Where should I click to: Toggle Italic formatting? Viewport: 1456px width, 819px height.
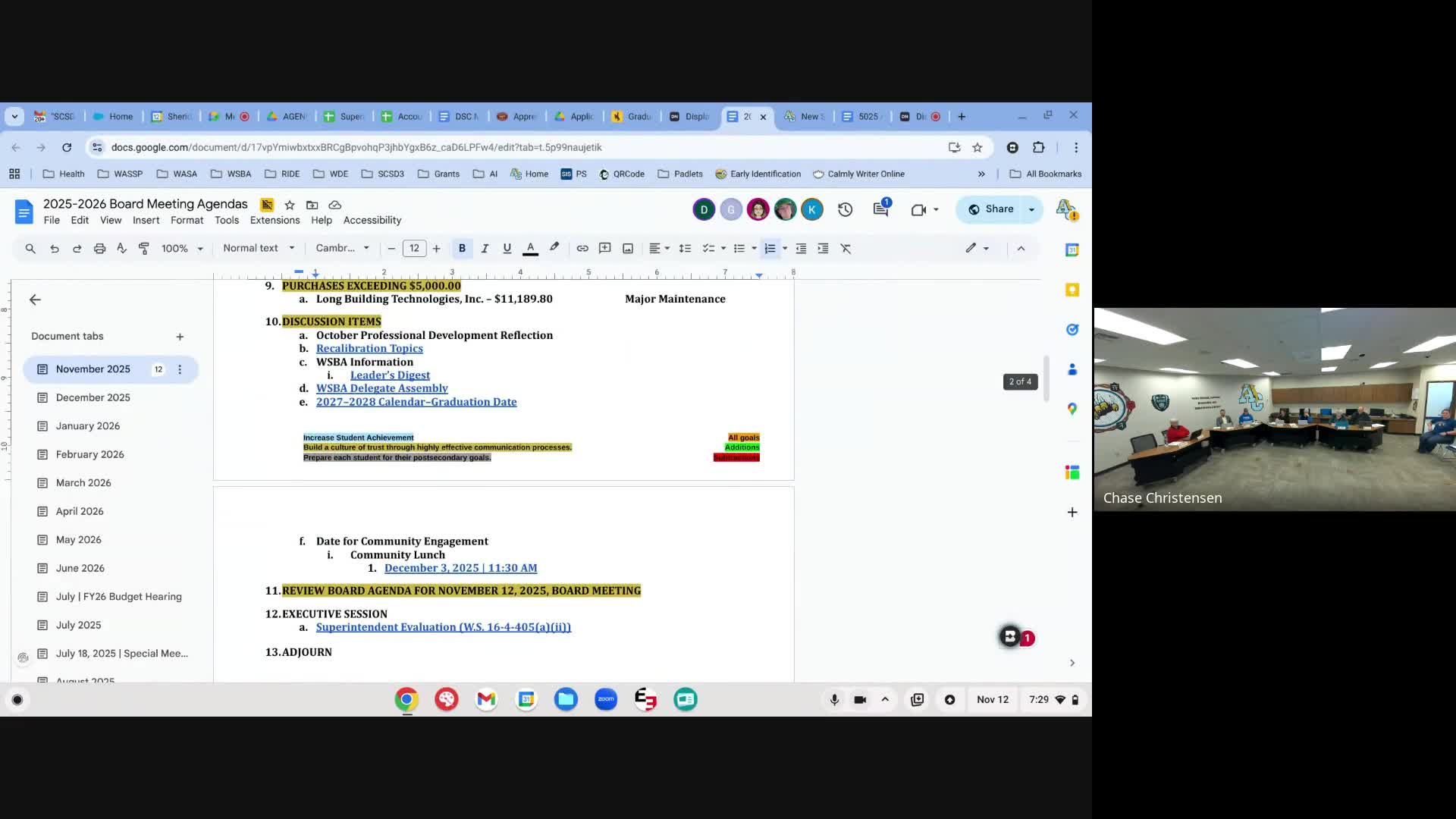[x=485, y=249]
